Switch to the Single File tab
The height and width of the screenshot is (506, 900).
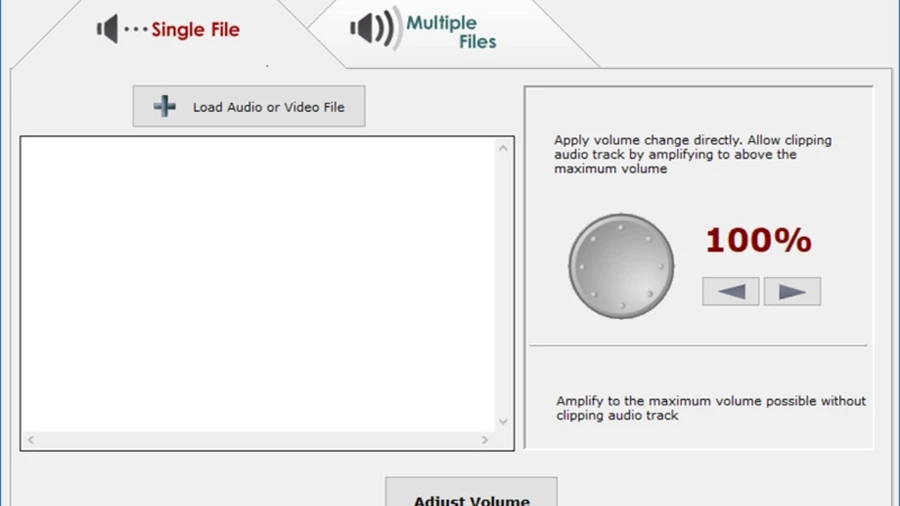click(x=168, y=29)
